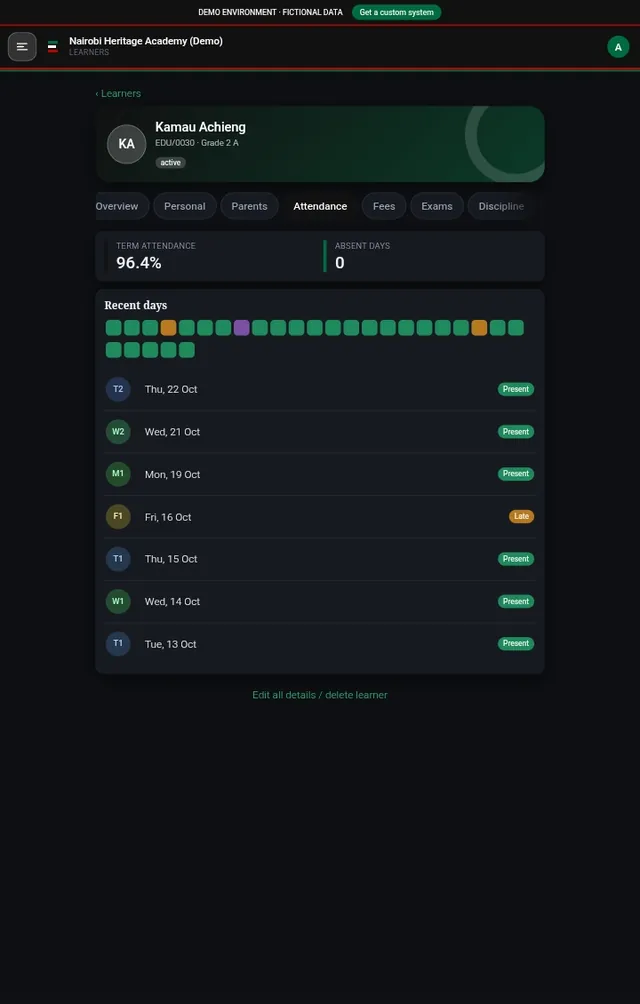Open the user account avatar A
The height and width of the screenshot is (1004, 640).
618,47
